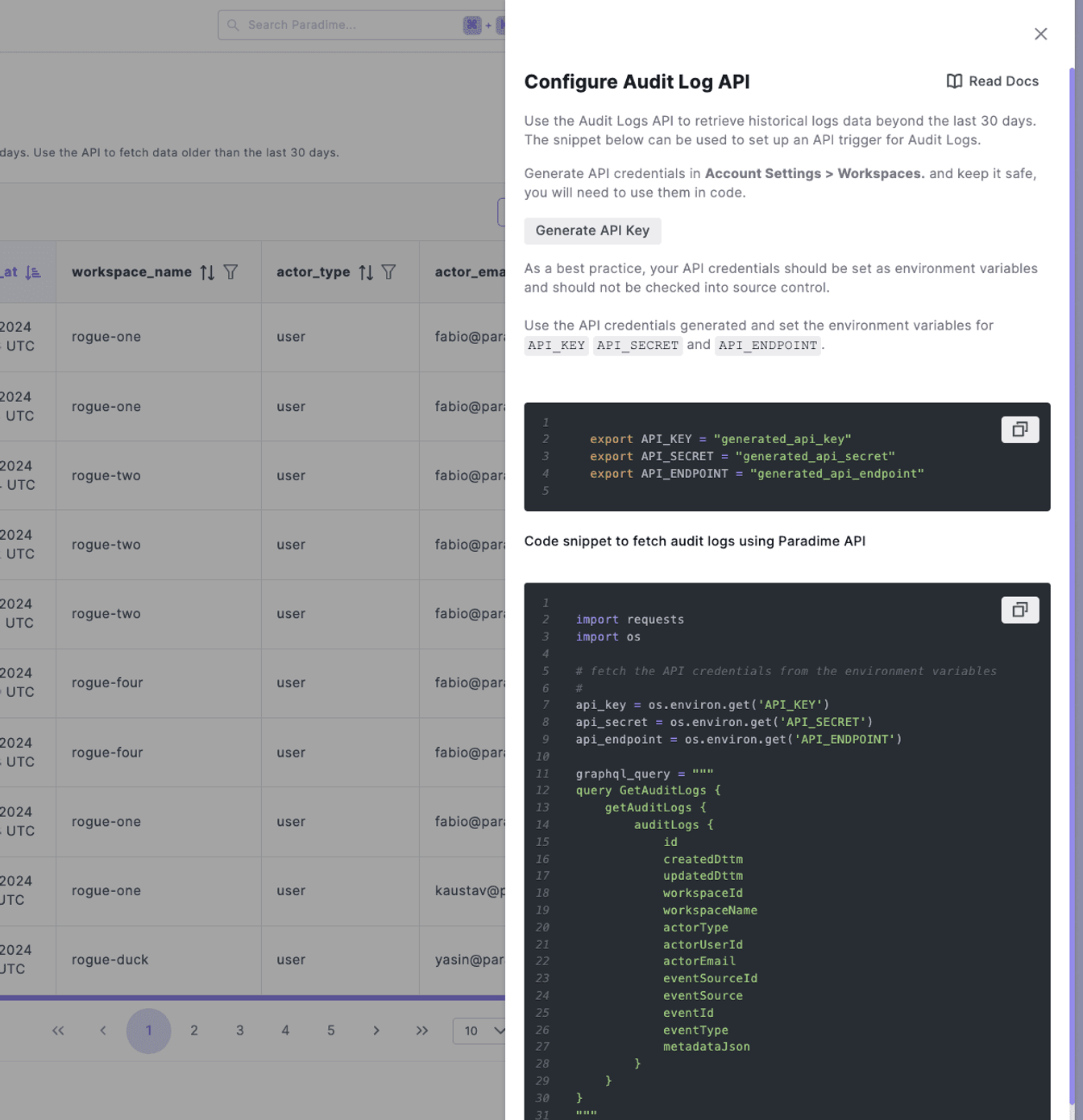Image resolution: width=1083 pixels, height=1120 pixels.
Task: Click search magnifier icon in Search Paradime
Action: click(x=233, y=25)
